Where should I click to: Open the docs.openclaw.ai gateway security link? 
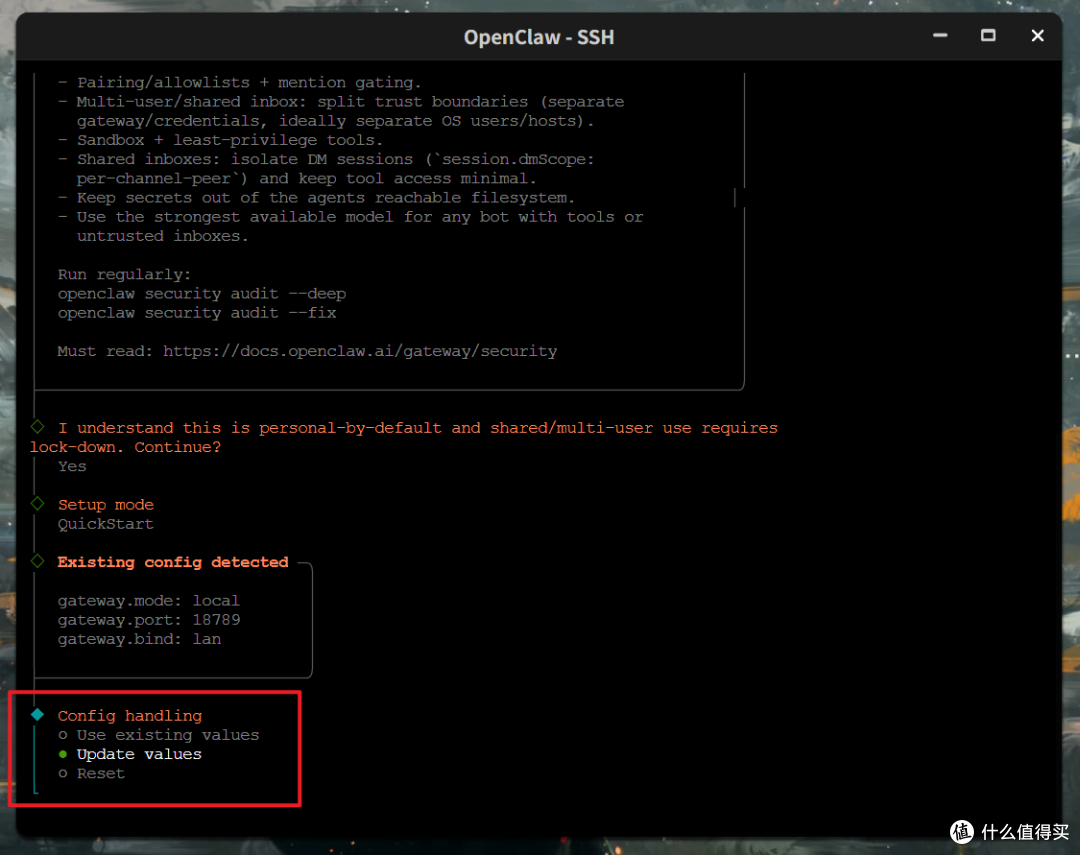point(360,351)
